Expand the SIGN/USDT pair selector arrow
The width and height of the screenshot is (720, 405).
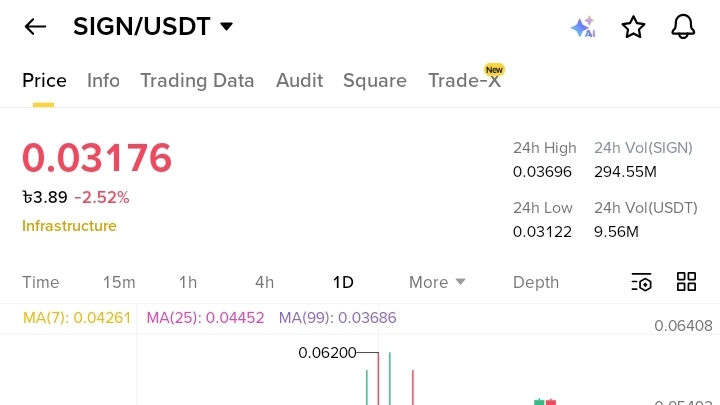(226, 27)
